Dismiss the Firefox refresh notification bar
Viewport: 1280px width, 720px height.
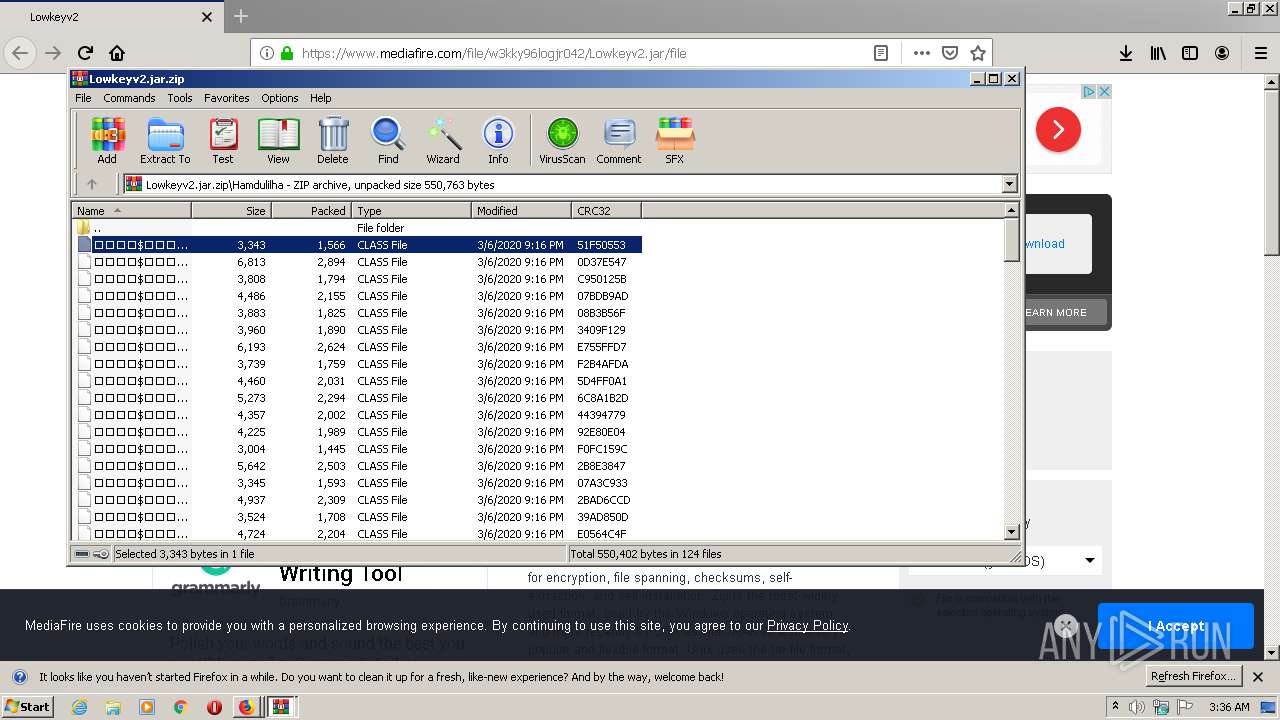click(1258, 677)
